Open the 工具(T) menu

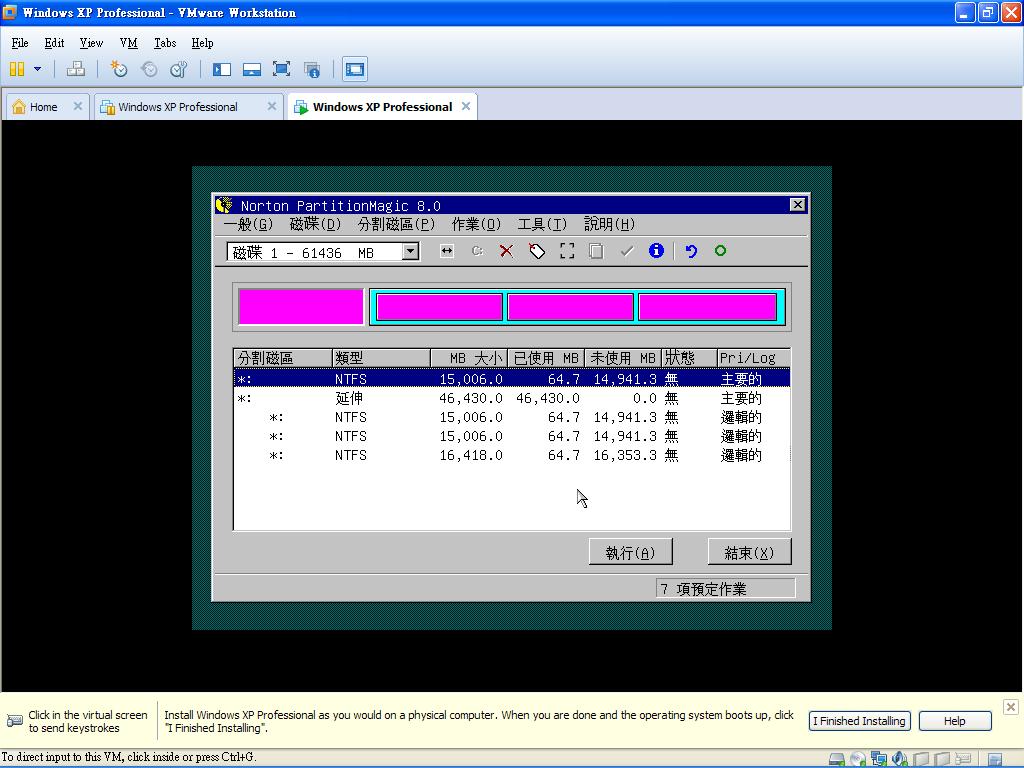[542, 225]
